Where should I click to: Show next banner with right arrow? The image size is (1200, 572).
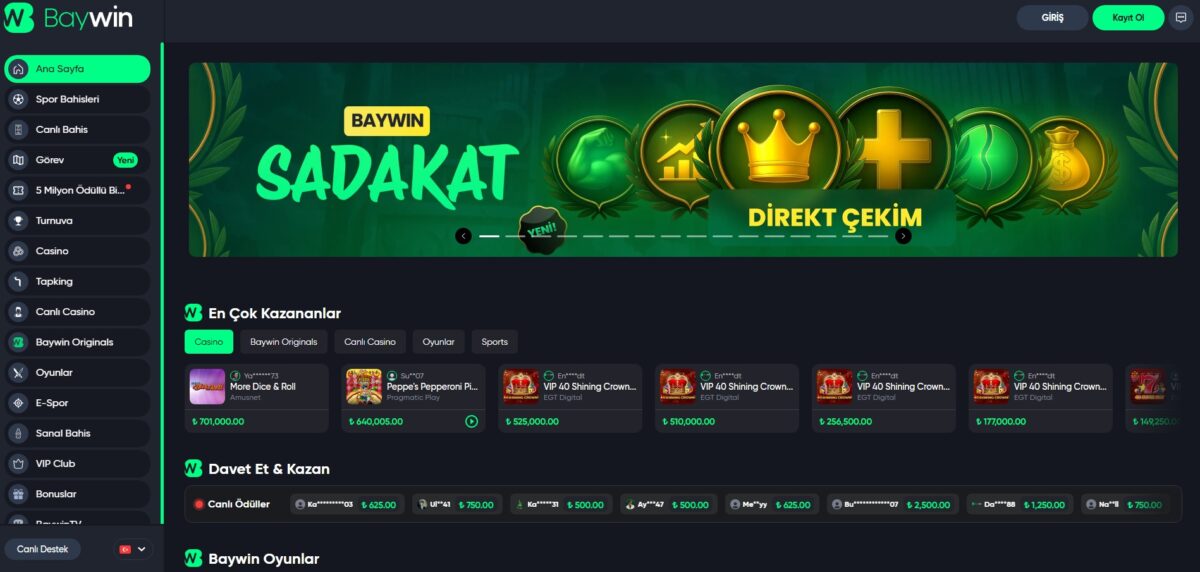(903, 236)
